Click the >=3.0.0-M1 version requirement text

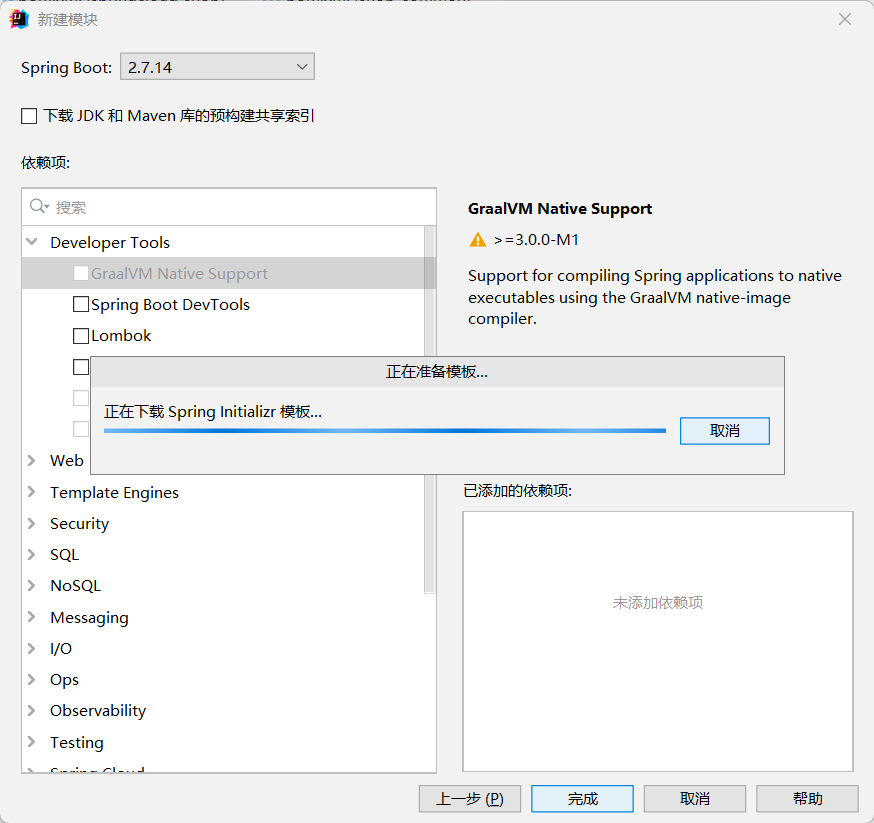[536, 240]
